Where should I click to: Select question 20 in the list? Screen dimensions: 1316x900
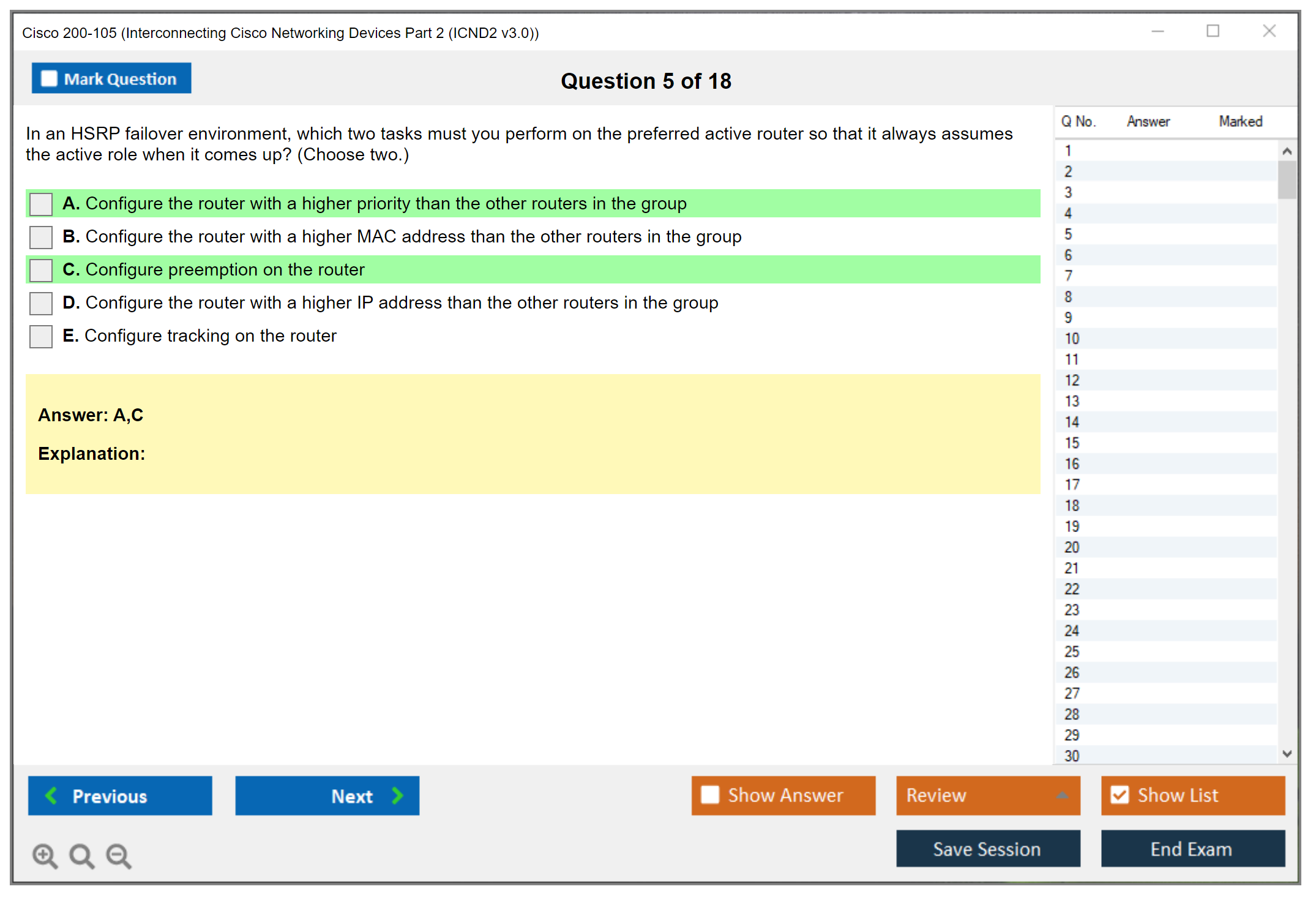(1072, 547)
